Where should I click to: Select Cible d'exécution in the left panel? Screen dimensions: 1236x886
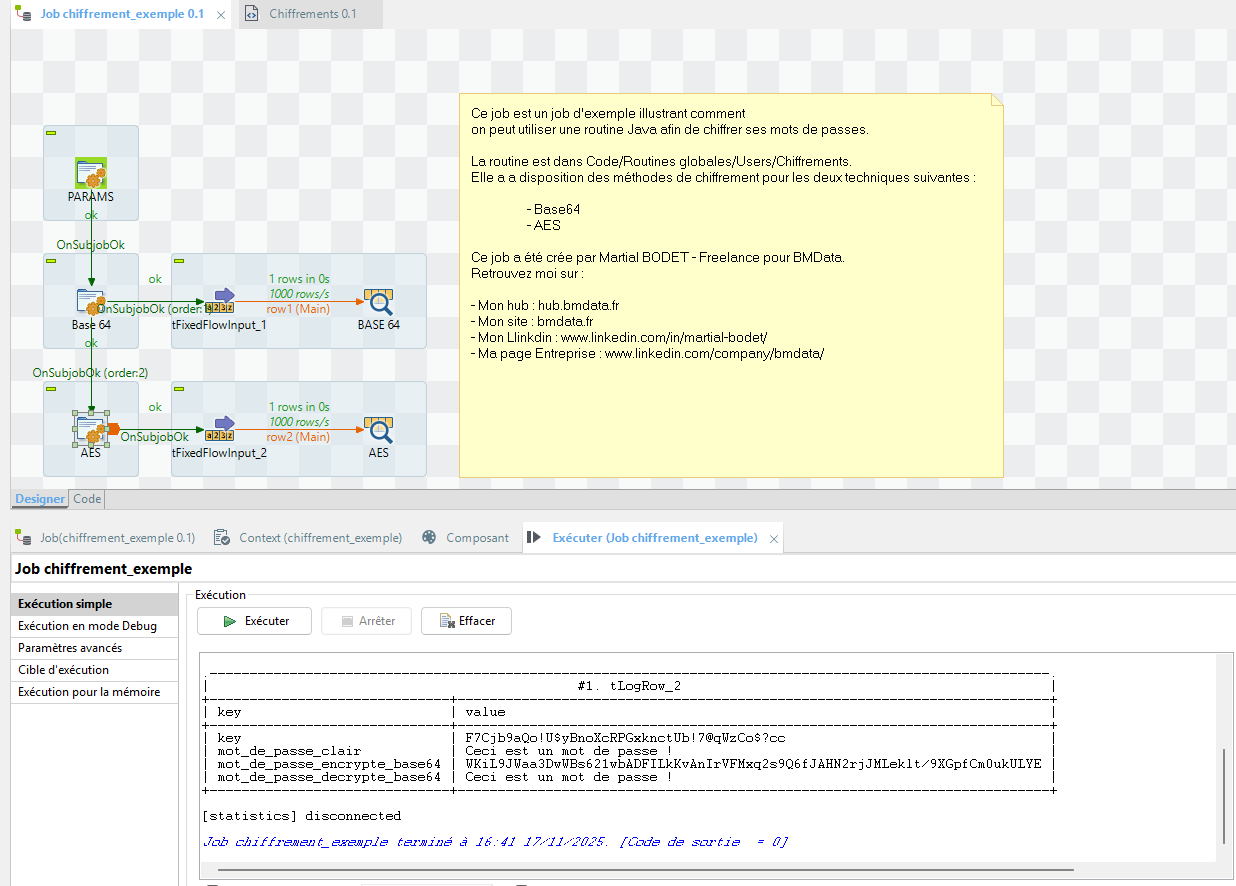(x=62, y=669)
